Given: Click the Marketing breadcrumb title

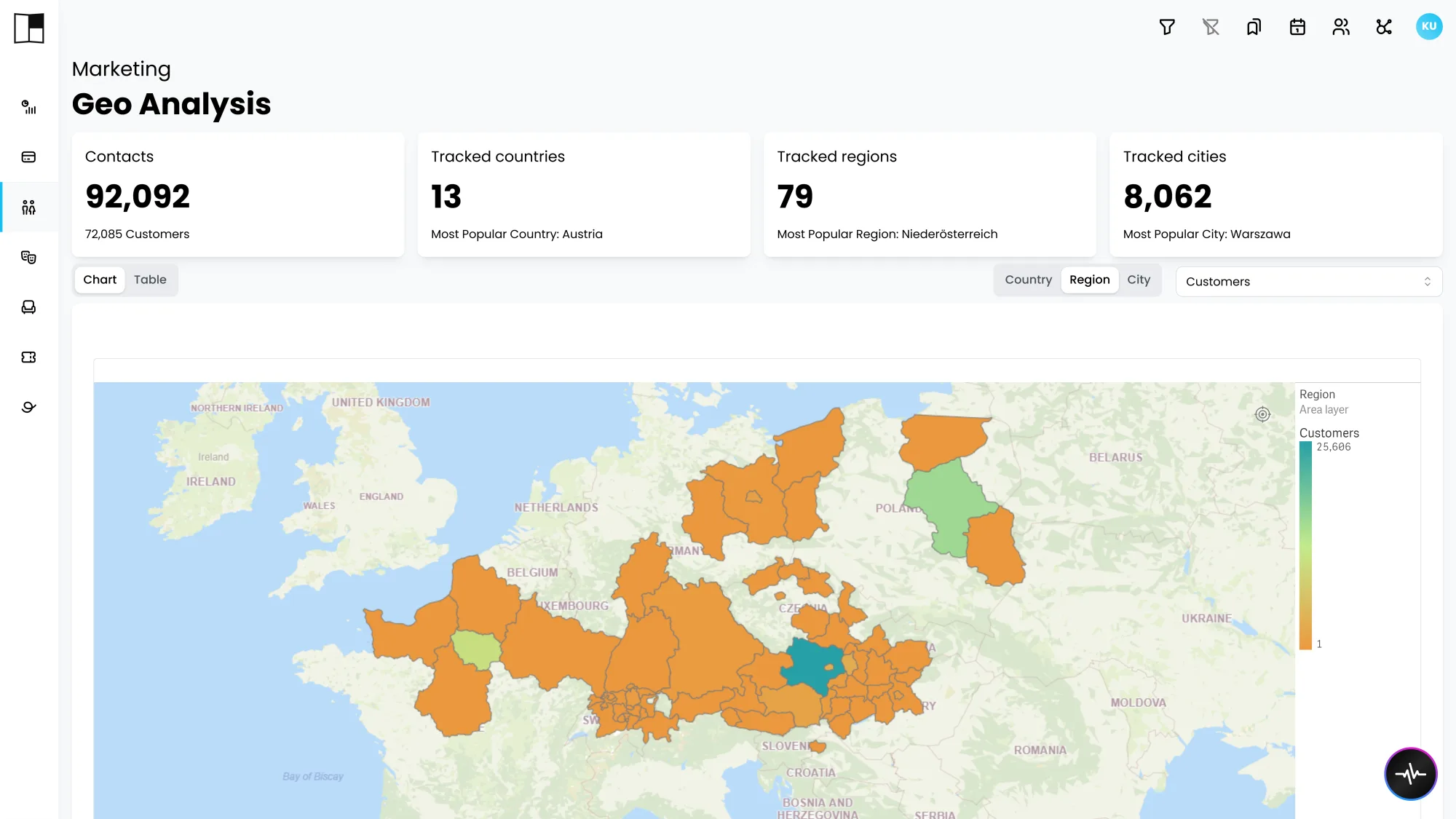Looking at the screenshot, I should coord(121,68).
